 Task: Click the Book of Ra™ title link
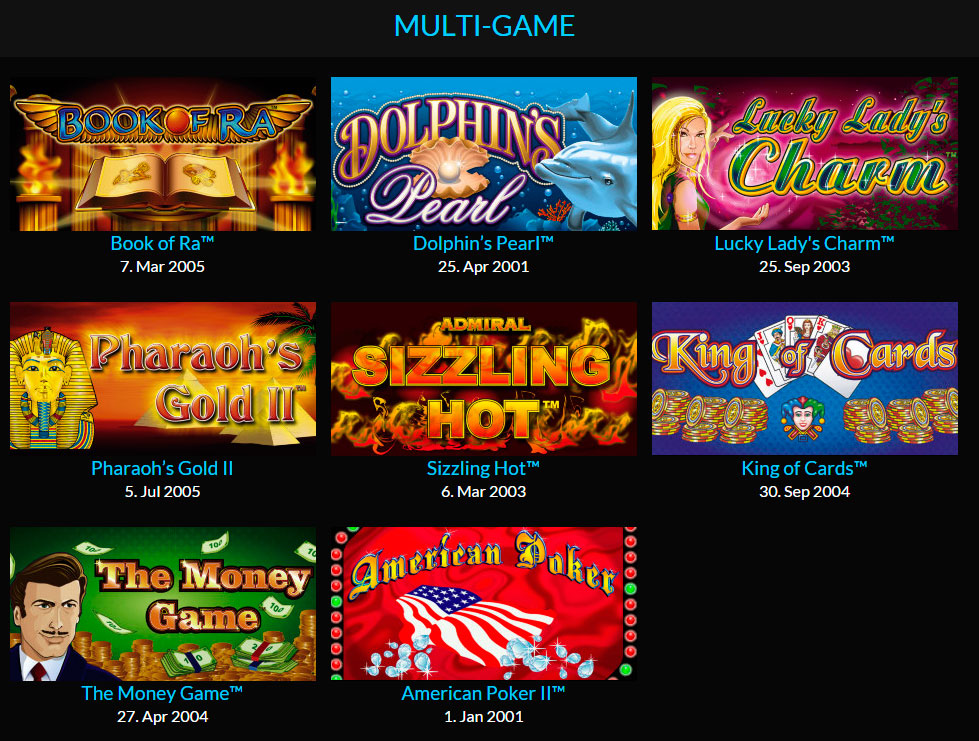click(x=162, y=243)
